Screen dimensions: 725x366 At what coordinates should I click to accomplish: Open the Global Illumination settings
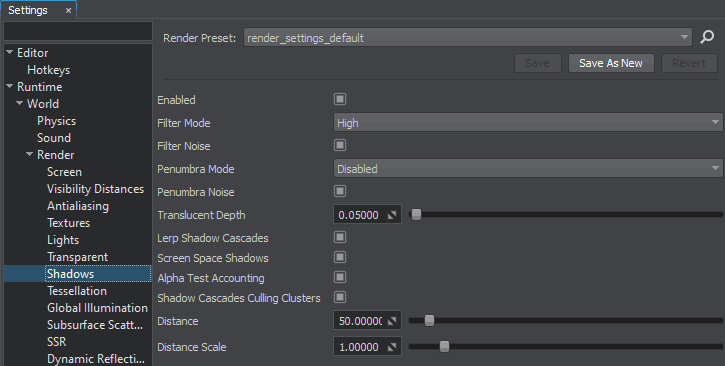tap(97, 308)
